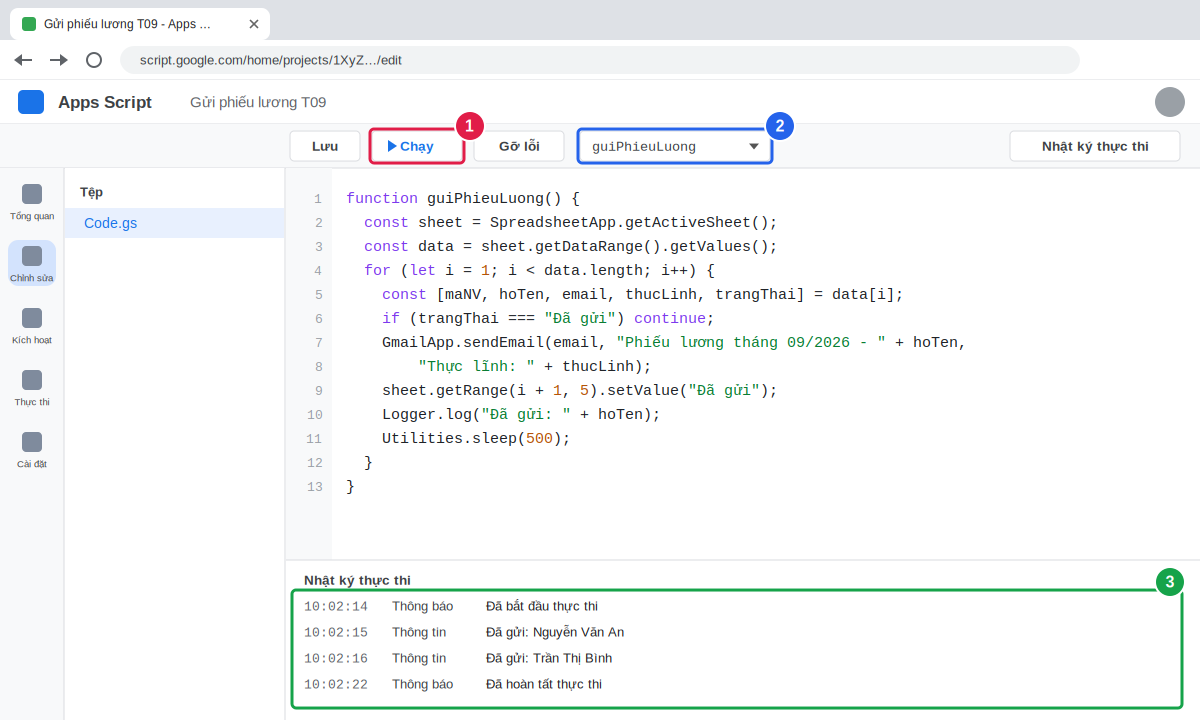Go forward in browser history

59,60
